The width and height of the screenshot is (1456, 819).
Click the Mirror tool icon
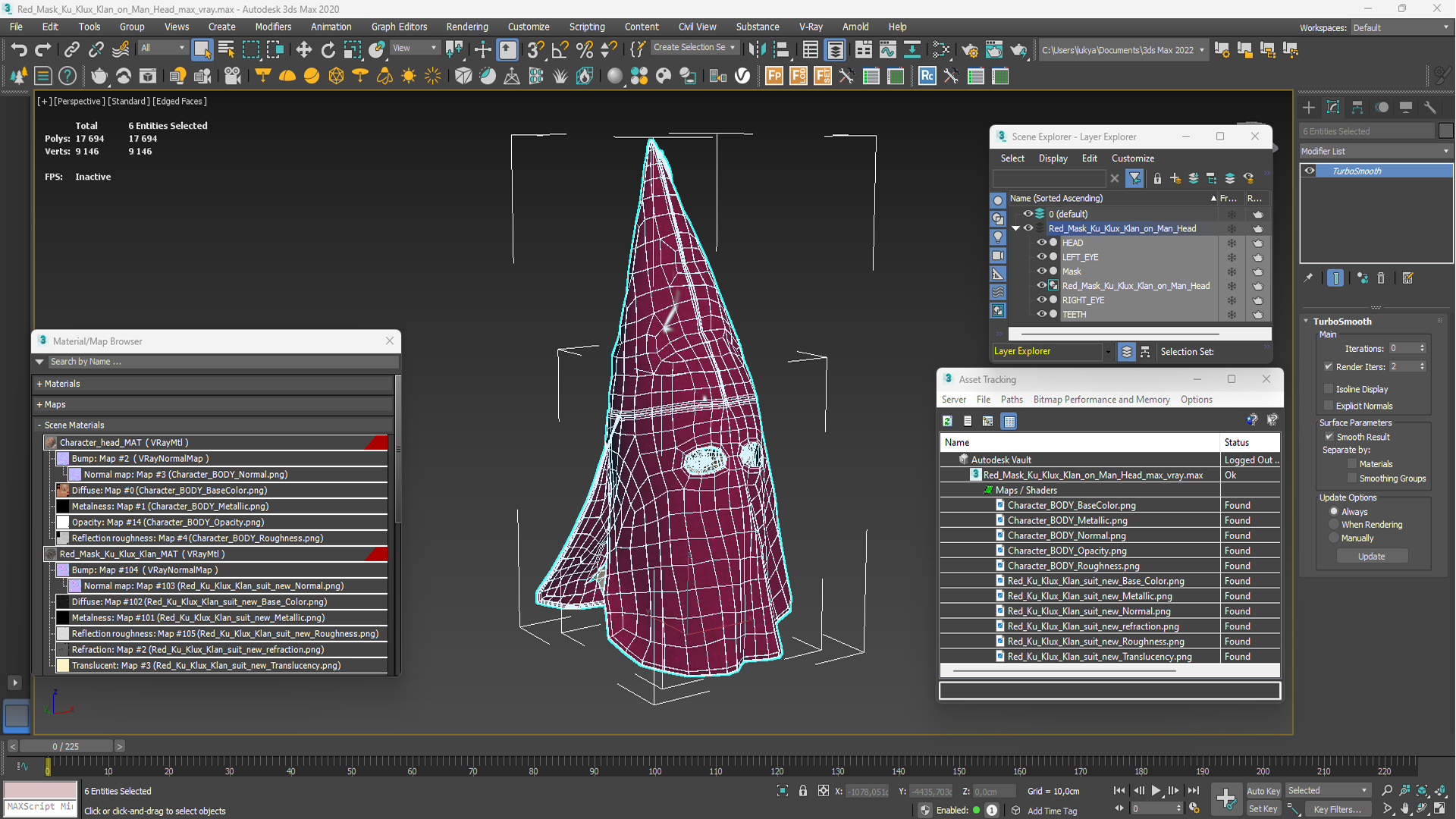pos(756,50)
